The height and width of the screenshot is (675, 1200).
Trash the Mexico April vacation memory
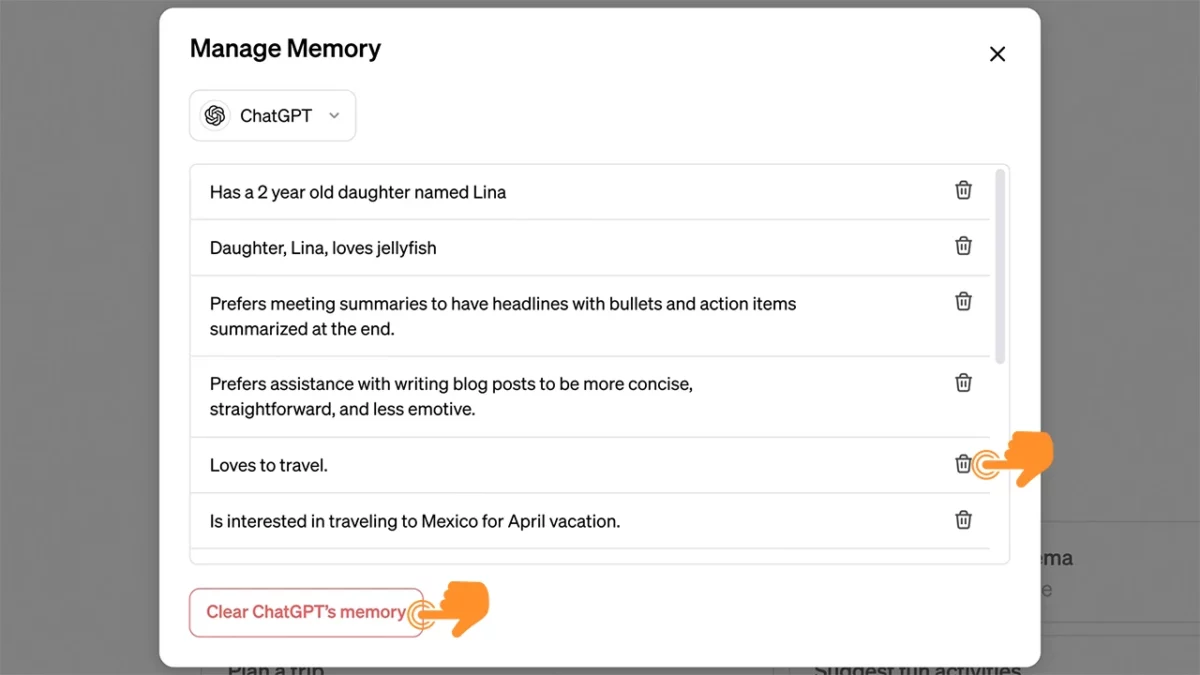coord(963,520)
